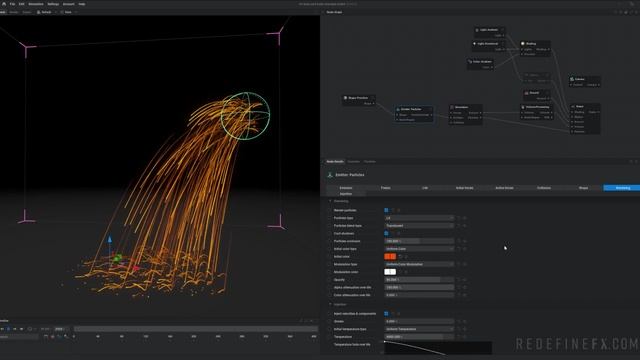Open the Particles blend type dropdown
Screen dimensions: 640x360
coord(419,226)
